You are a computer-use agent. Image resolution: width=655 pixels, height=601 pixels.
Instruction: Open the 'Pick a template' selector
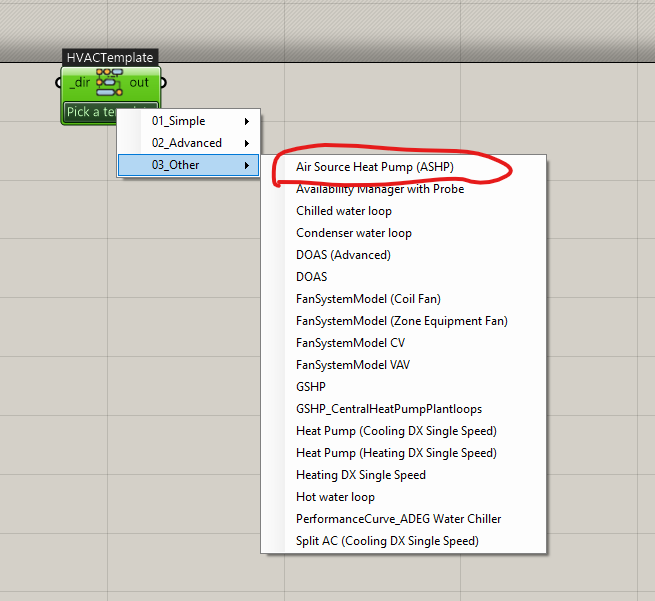[x=90, y=112]
